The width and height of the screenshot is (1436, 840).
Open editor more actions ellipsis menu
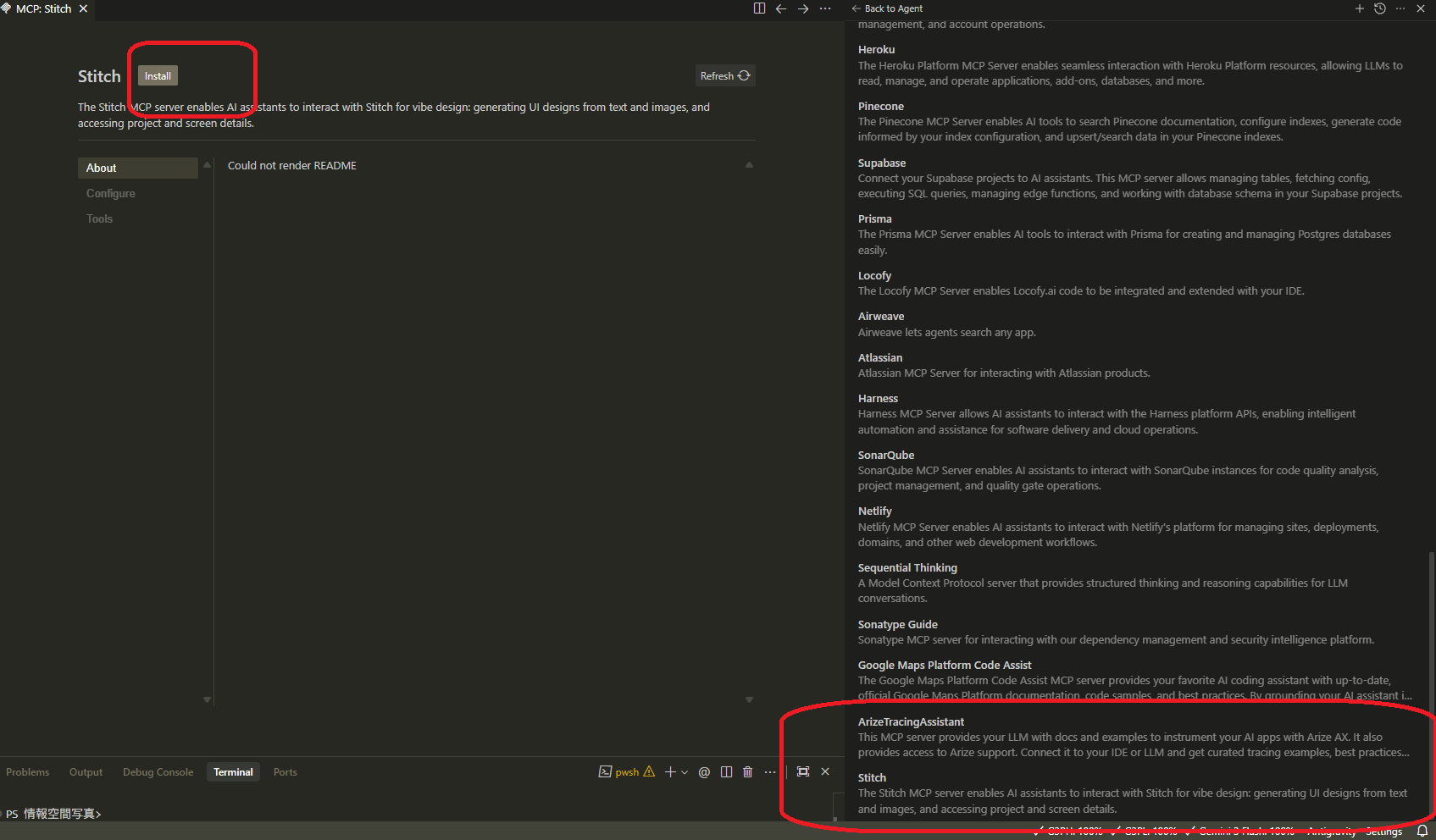[x=825, y=8]
